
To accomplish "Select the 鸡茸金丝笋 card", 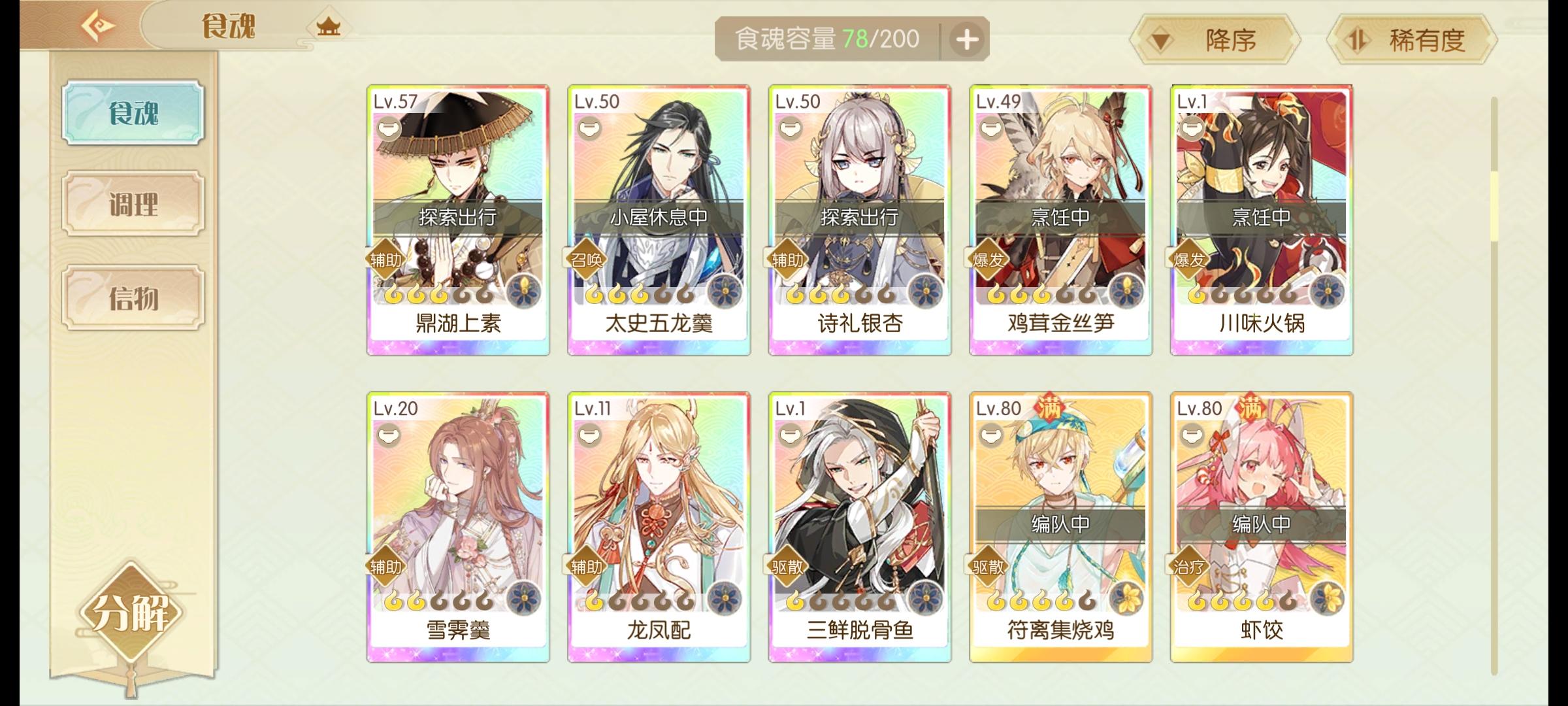I will pos(1060,220).
